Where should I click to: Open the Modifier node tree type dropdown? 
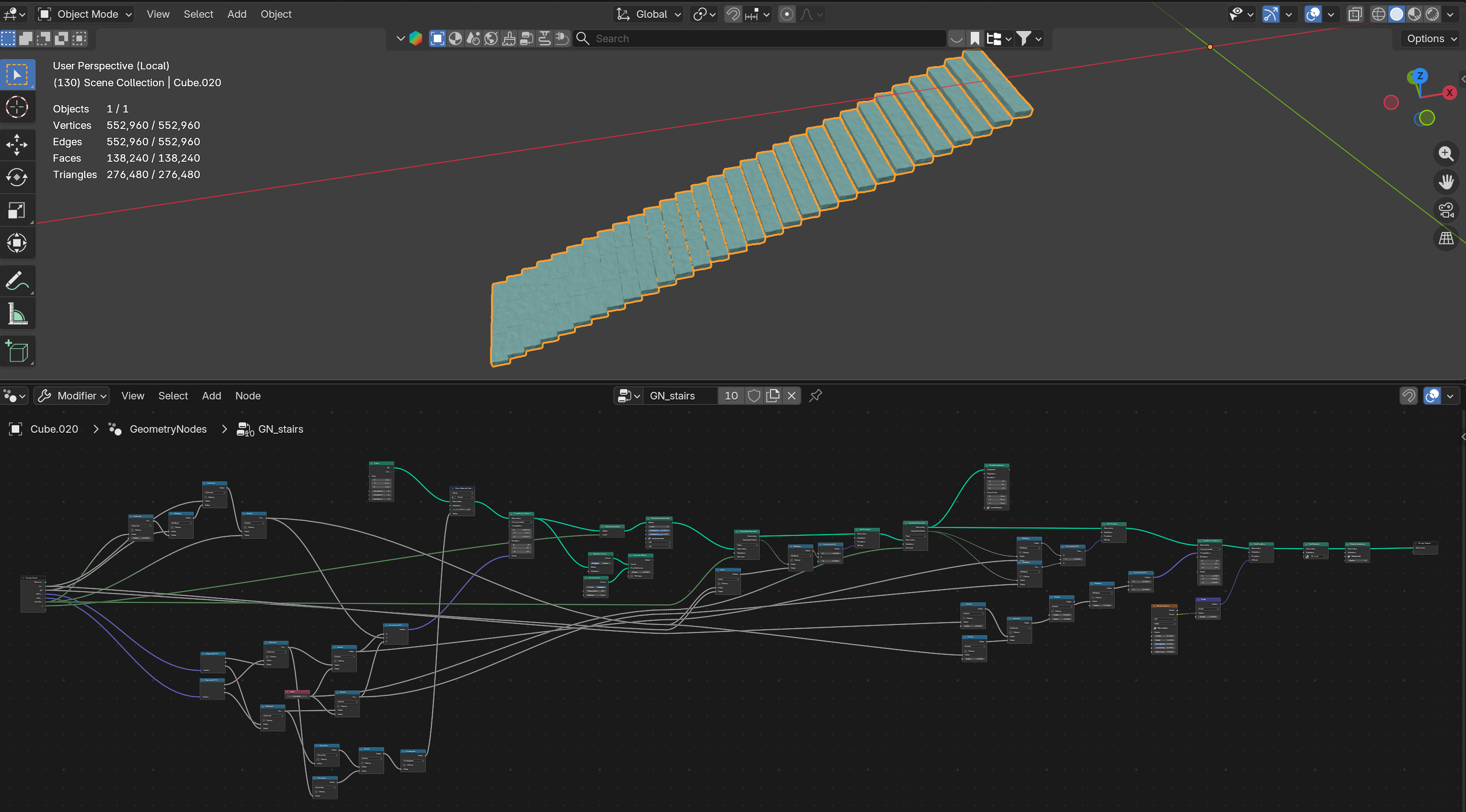[x=72, y=396]
